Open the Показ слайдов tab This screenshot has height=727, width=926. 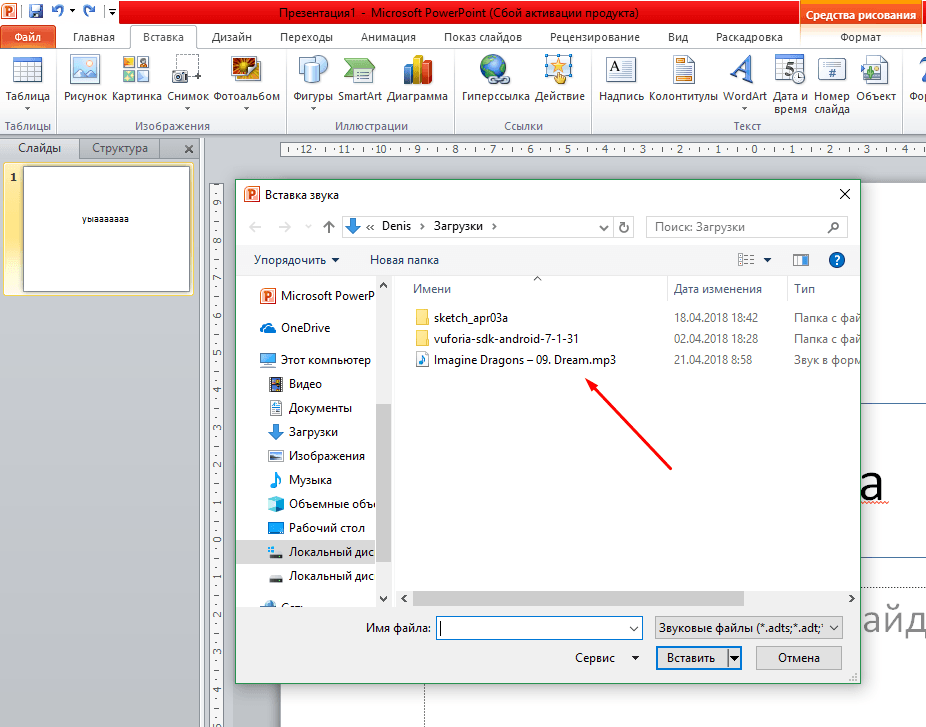click(x=483, y=37)
